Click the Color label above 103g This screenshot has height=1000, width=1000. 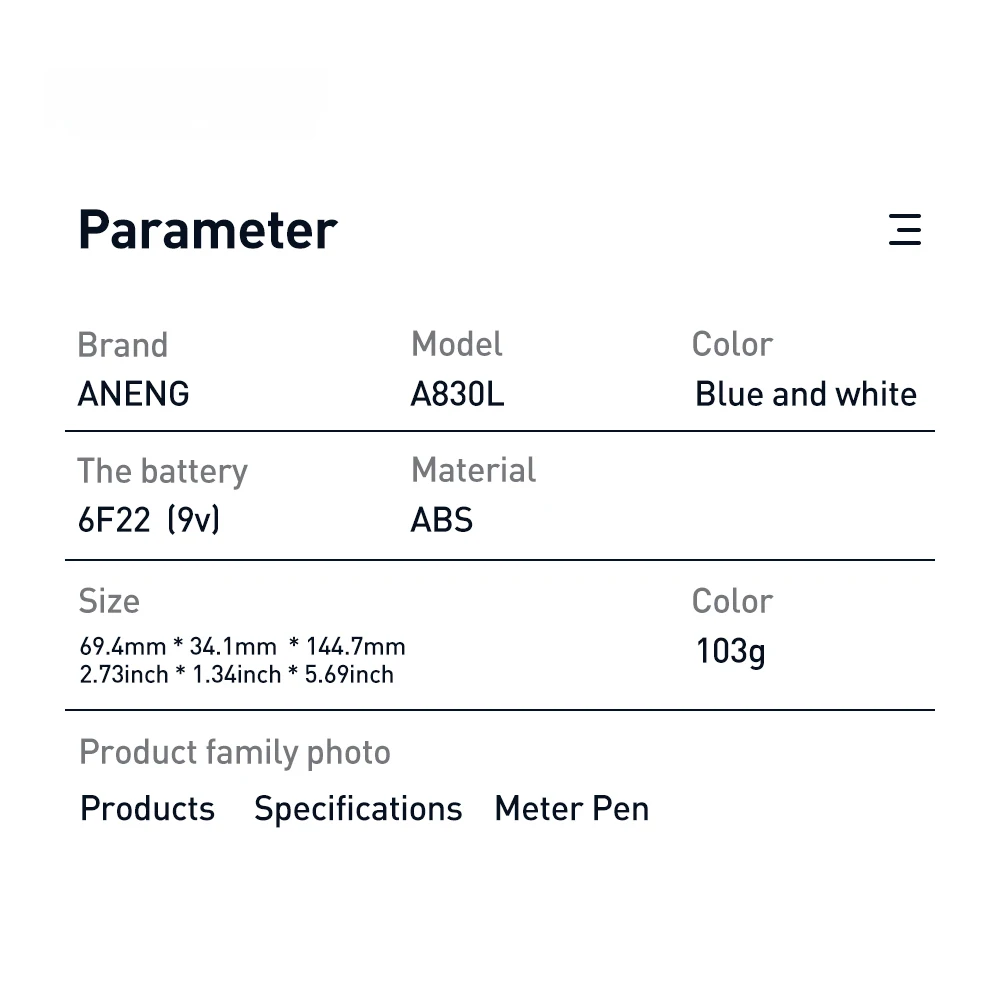(731, 601)
